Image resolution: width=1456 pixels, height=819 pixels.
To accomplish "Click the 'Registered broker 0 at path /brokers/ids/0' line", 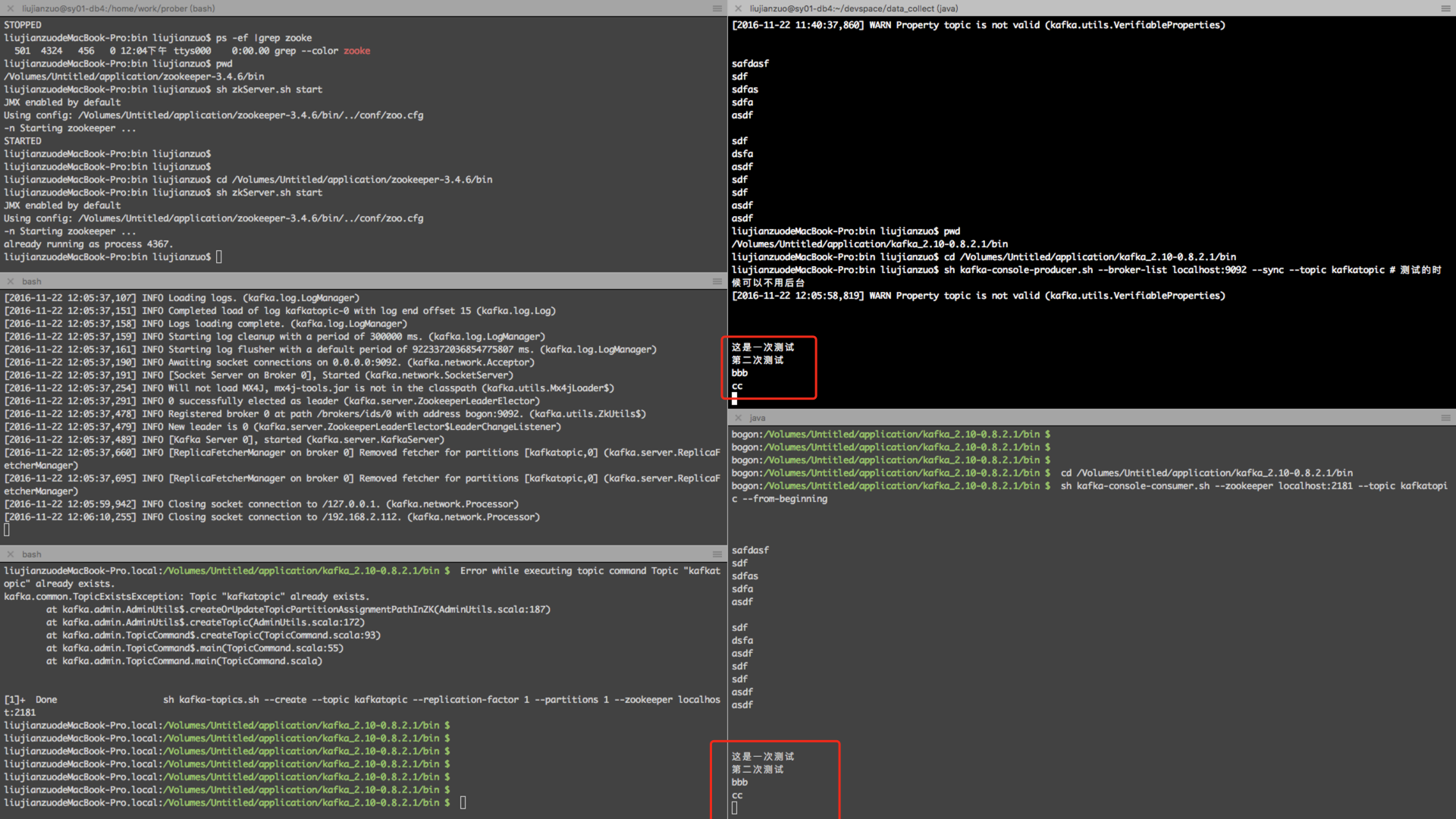I will 325,414.
